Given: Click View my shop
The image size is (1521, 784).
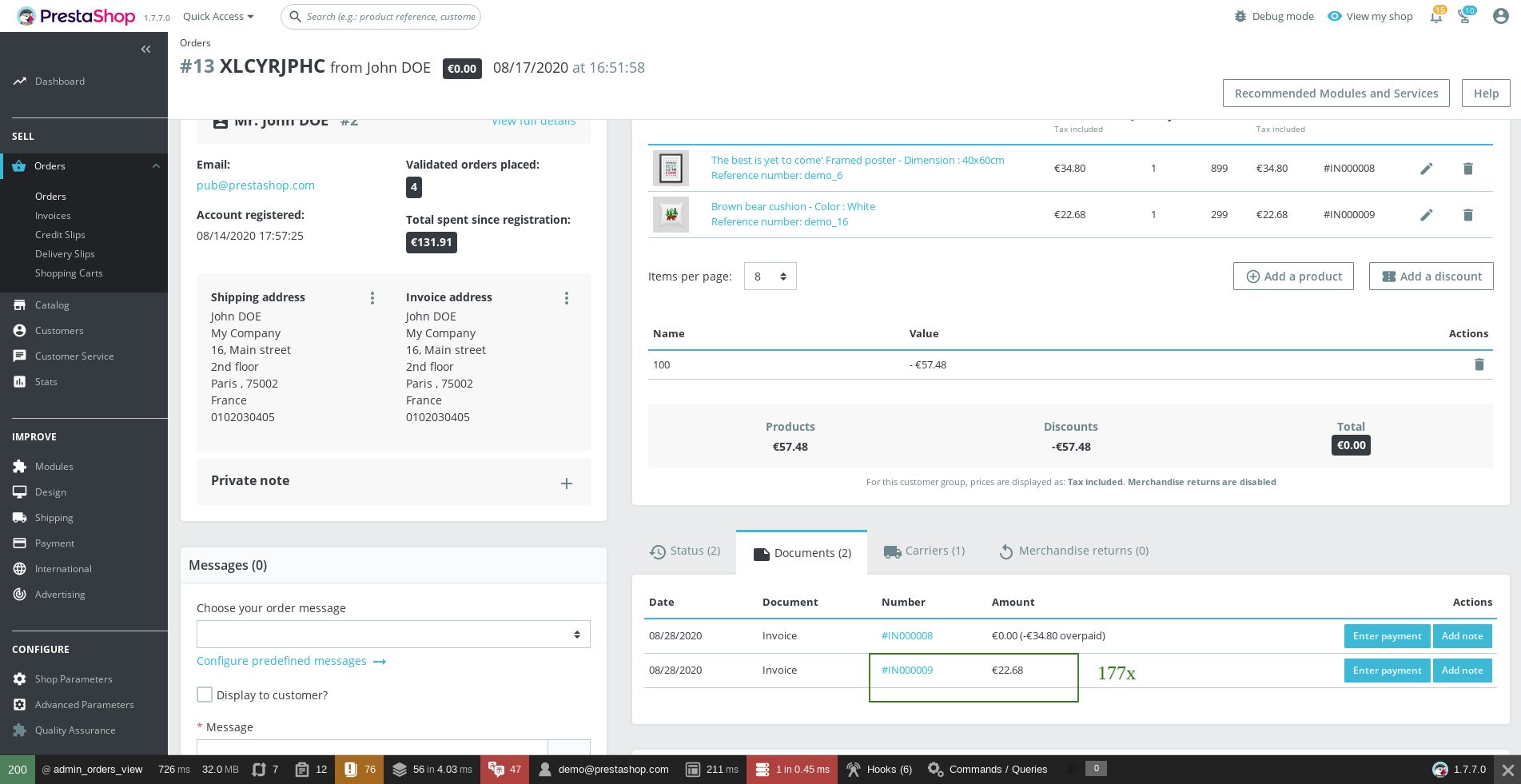Looking at the screenshot, I should 1370,16.
